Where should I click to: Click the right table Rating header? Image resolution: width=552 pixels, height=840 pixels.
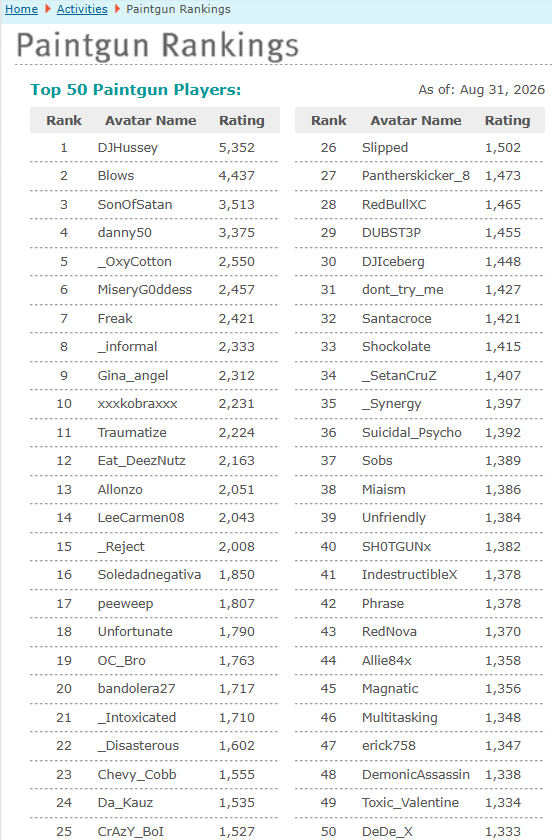pyautogui.click(x=507, y=121)
